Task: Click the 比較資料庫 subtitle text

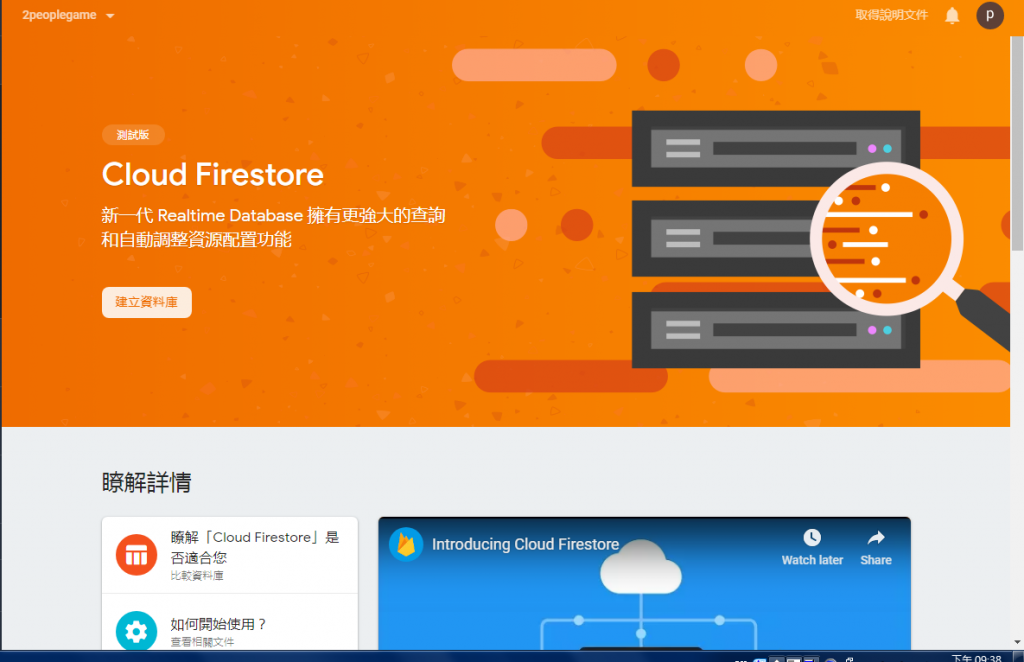Action: (197, 576)
